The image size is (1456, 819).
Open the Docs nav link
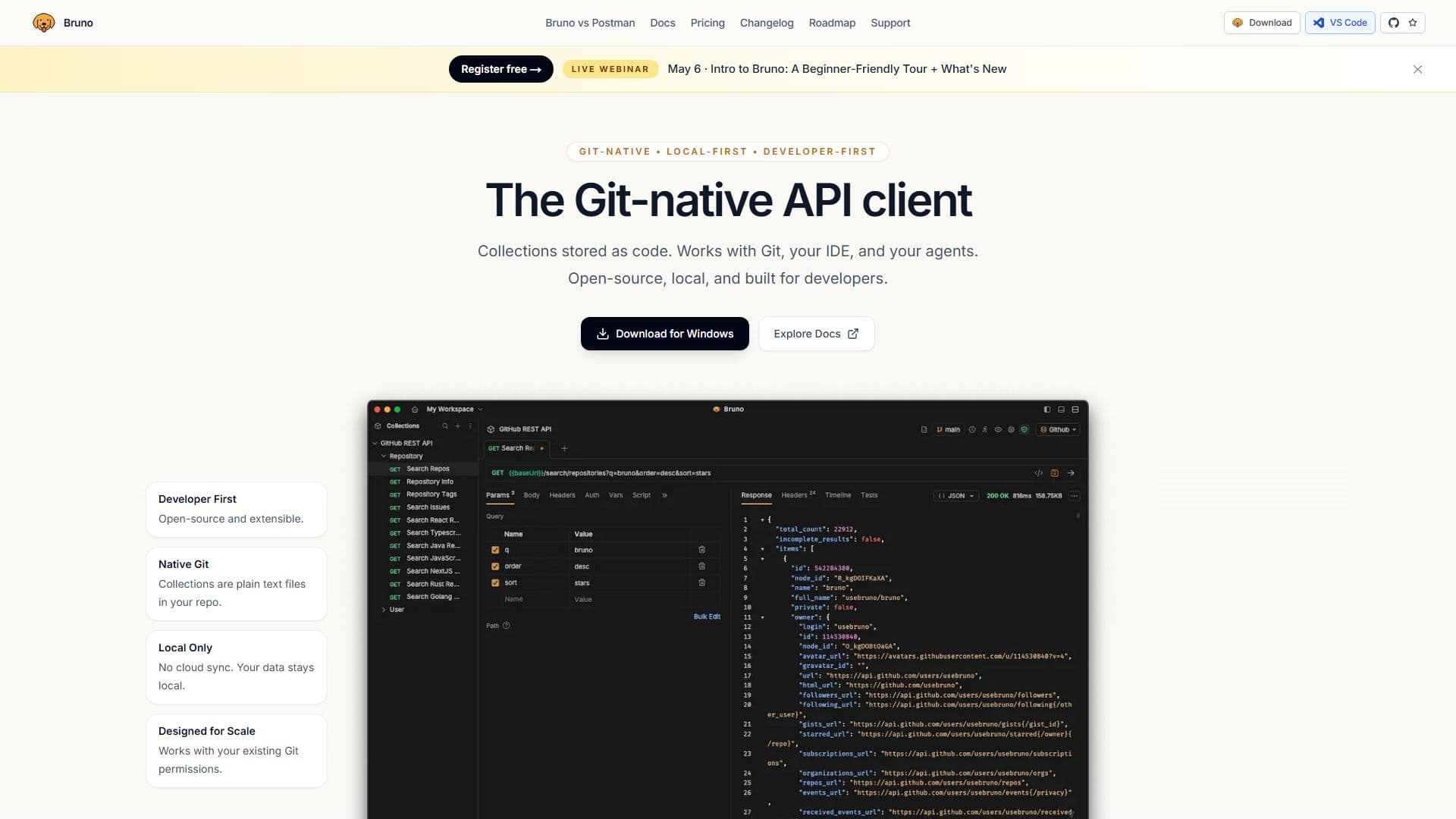click(x=662, y=23)
